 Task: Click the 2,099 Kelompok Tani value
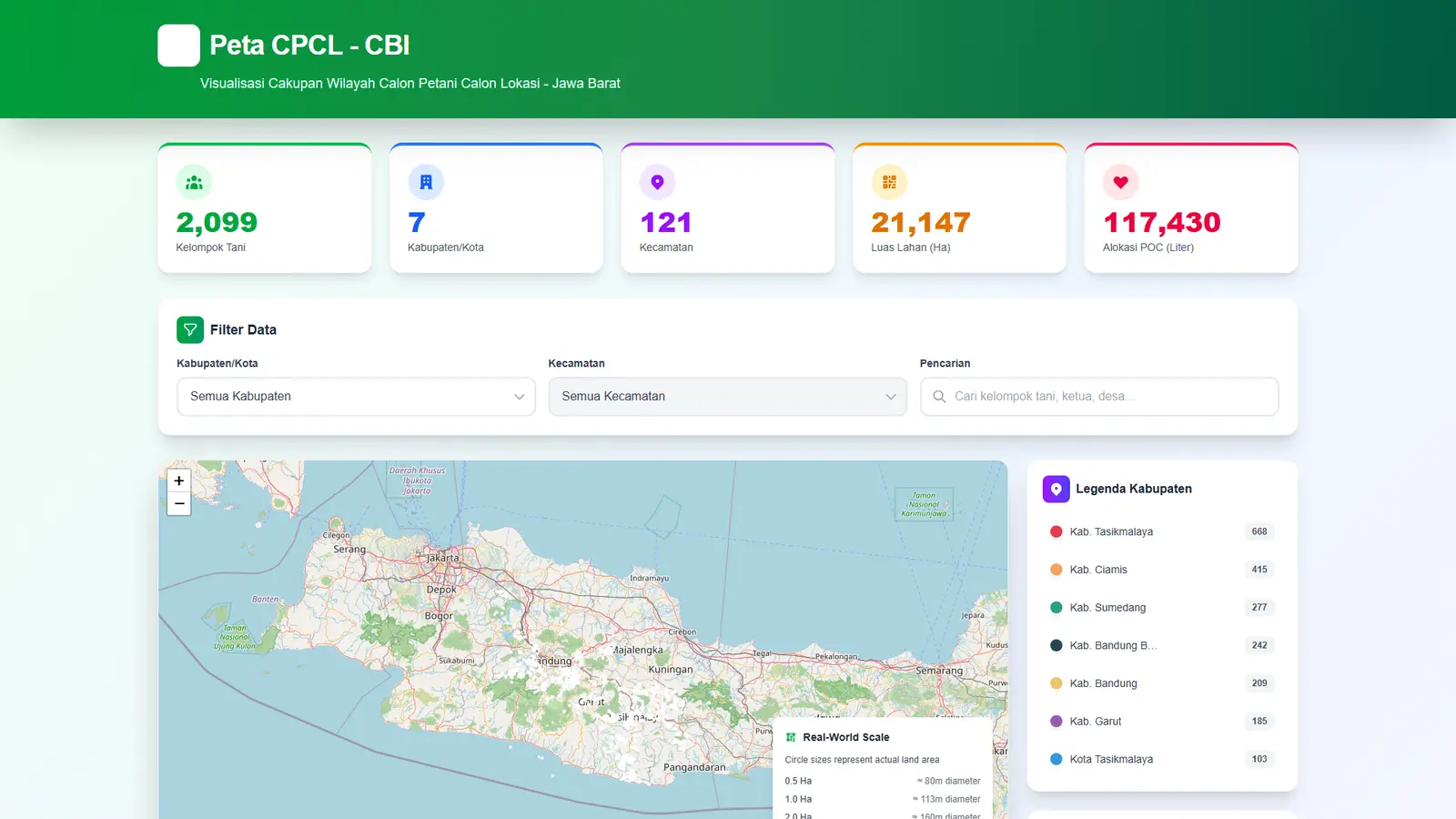point(217,222)
